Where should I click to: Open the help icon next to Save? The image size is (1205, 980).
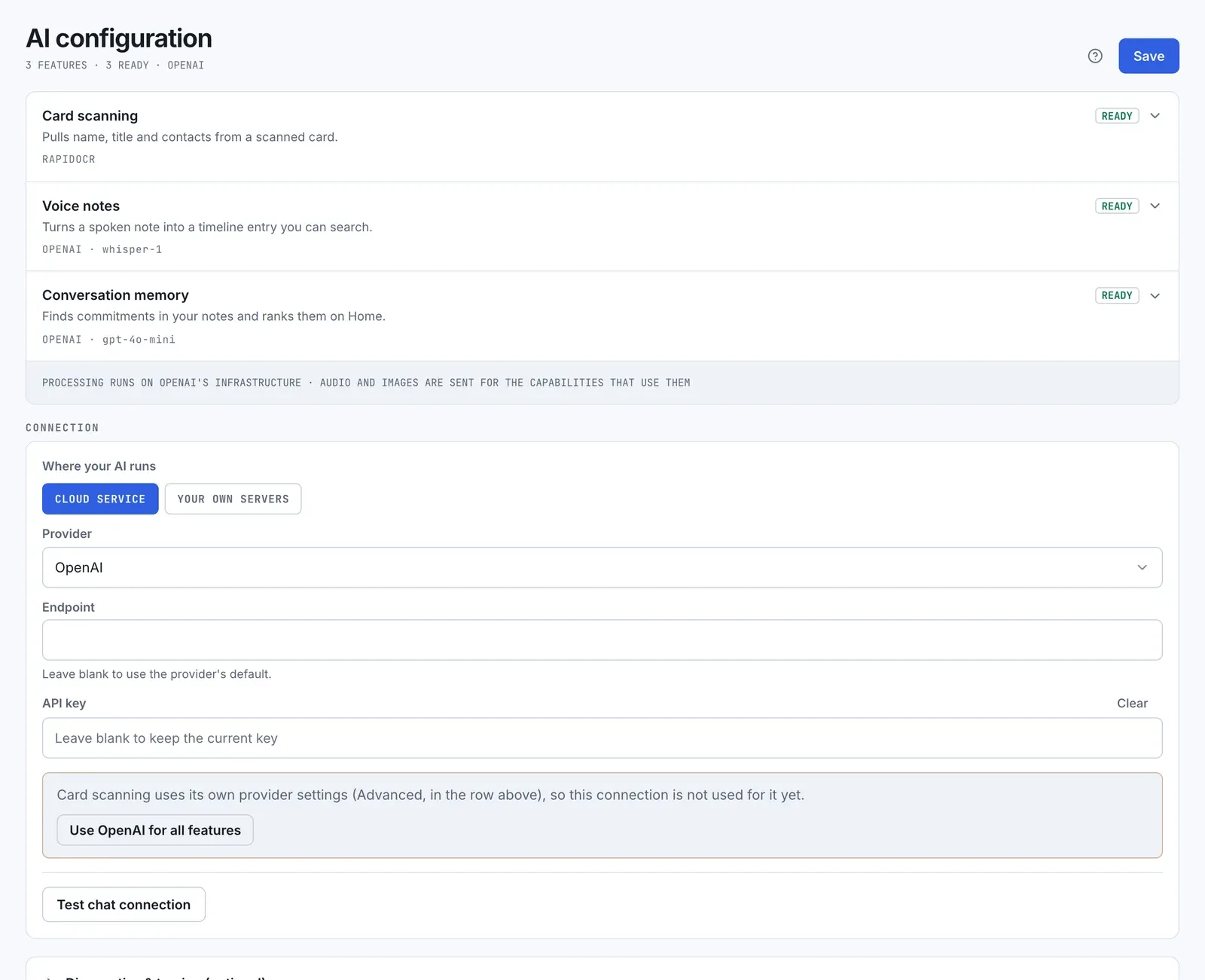(x=1095, y=56)
